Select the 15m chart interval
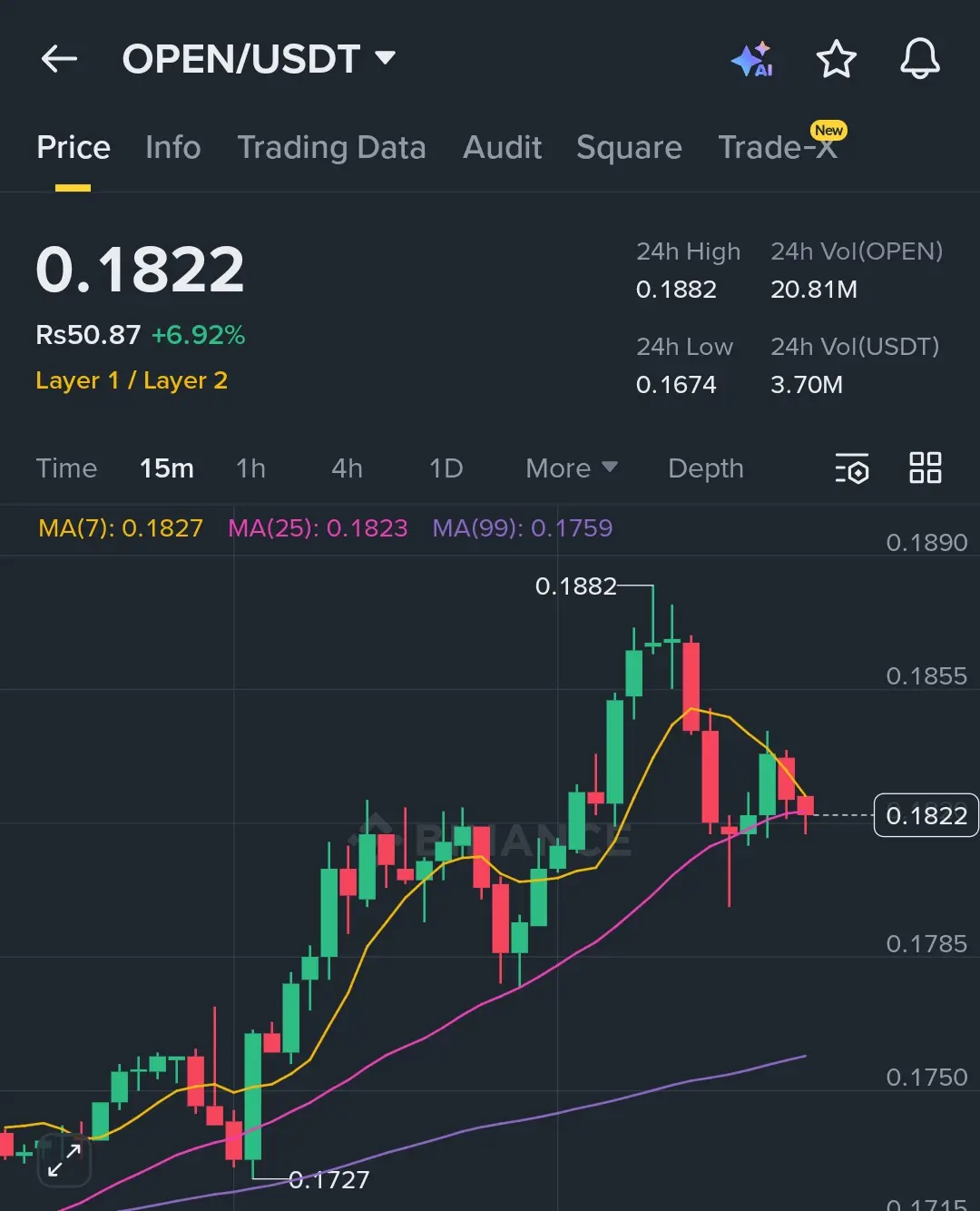This screenshot has height=1211, width=980. pos(166,468)
